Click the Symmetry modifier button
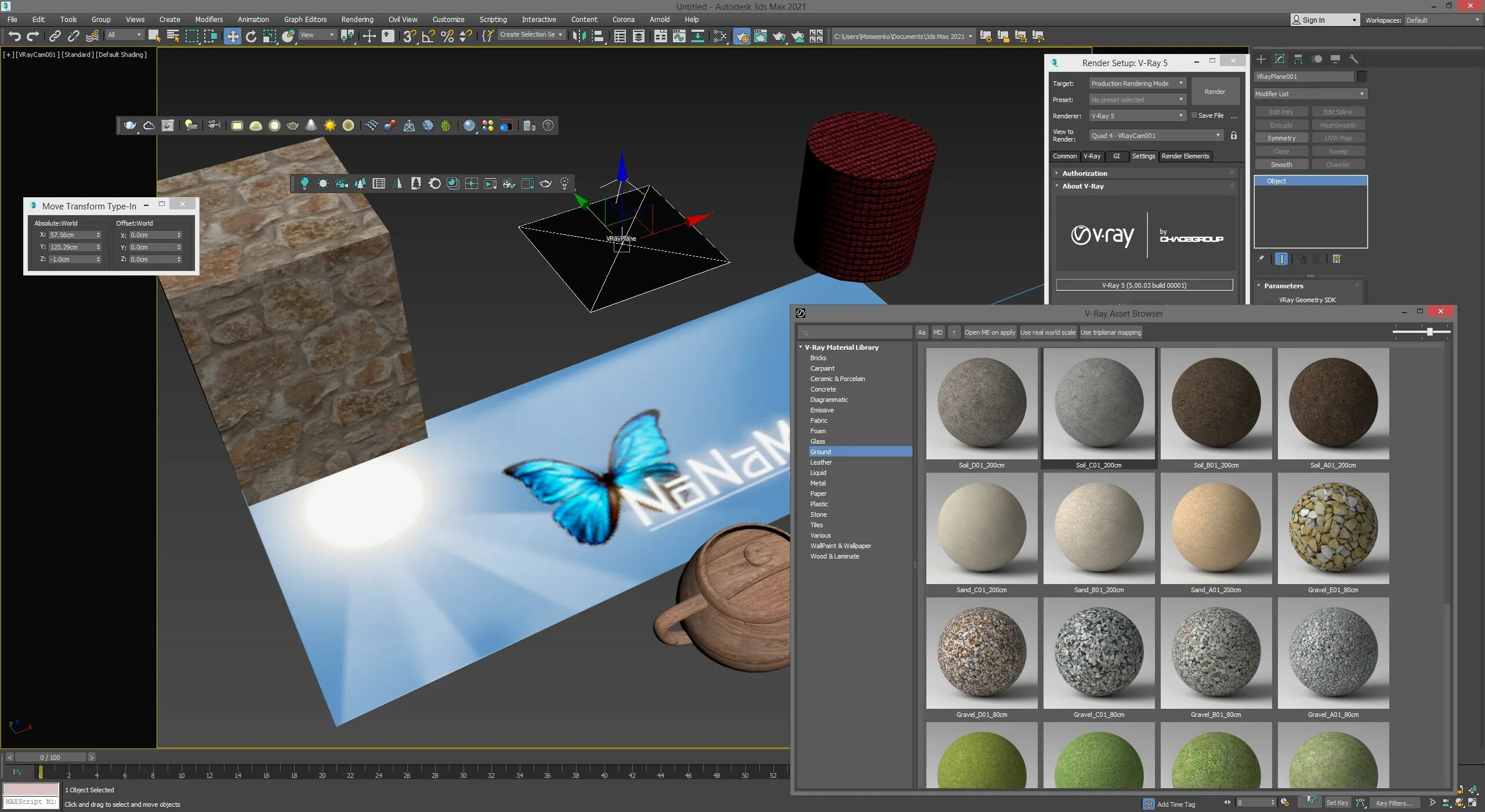Viewport: 1485px width, 812px height. 1281,138
